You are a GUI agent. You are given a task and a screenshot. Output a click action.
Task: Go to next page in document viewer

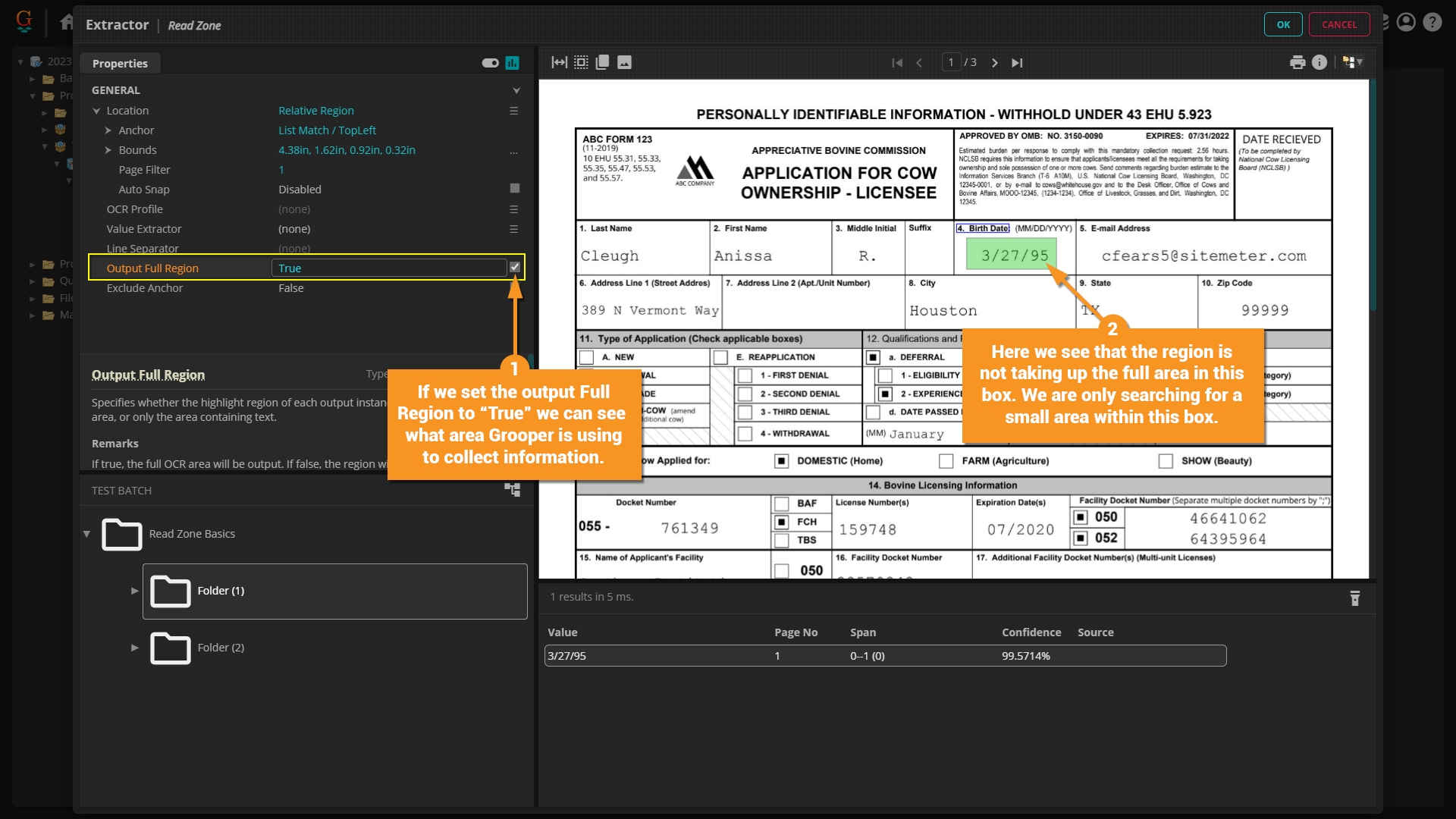tap(995, 63)
